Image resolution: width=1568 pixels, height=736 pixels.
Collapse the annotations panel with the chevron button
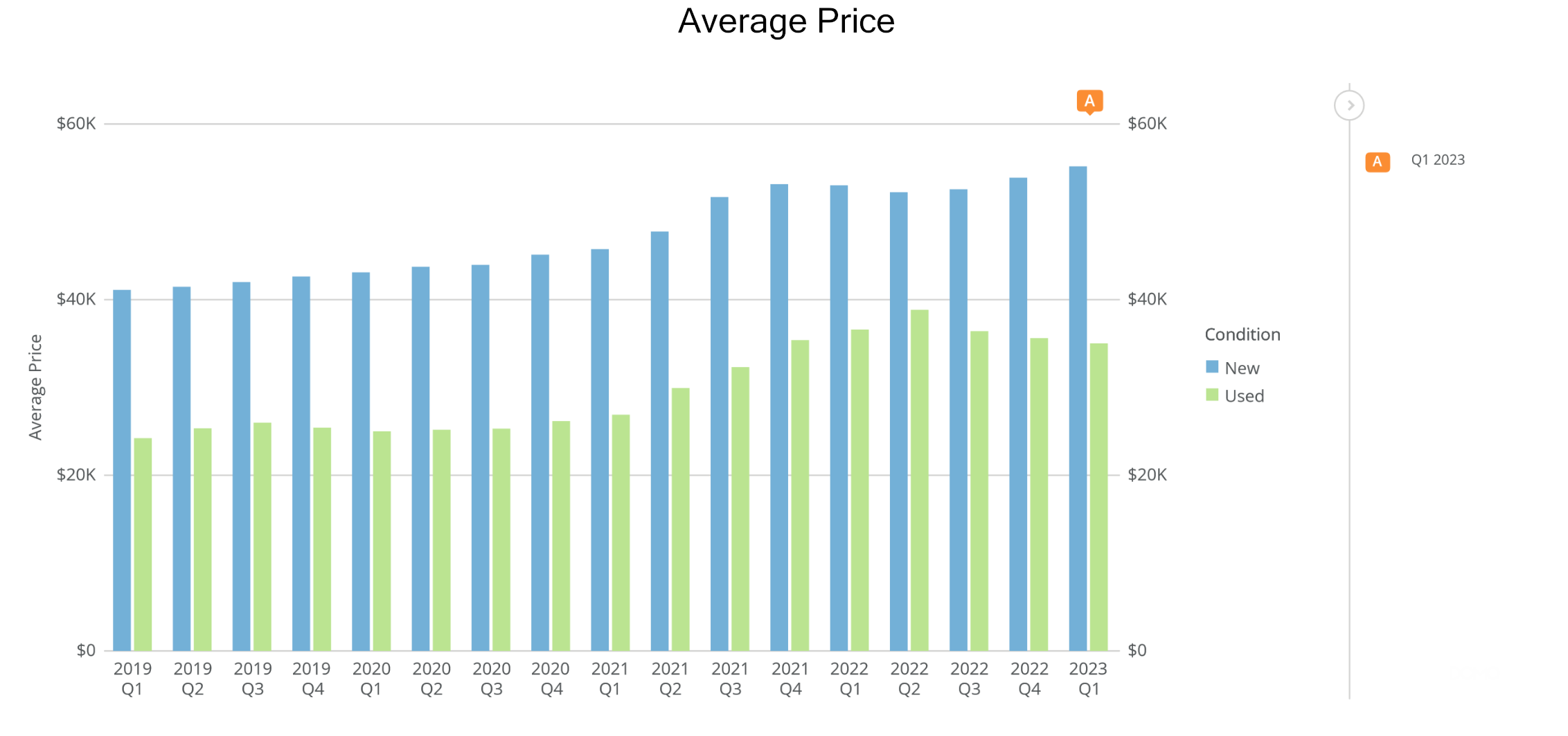[1349, 106]
